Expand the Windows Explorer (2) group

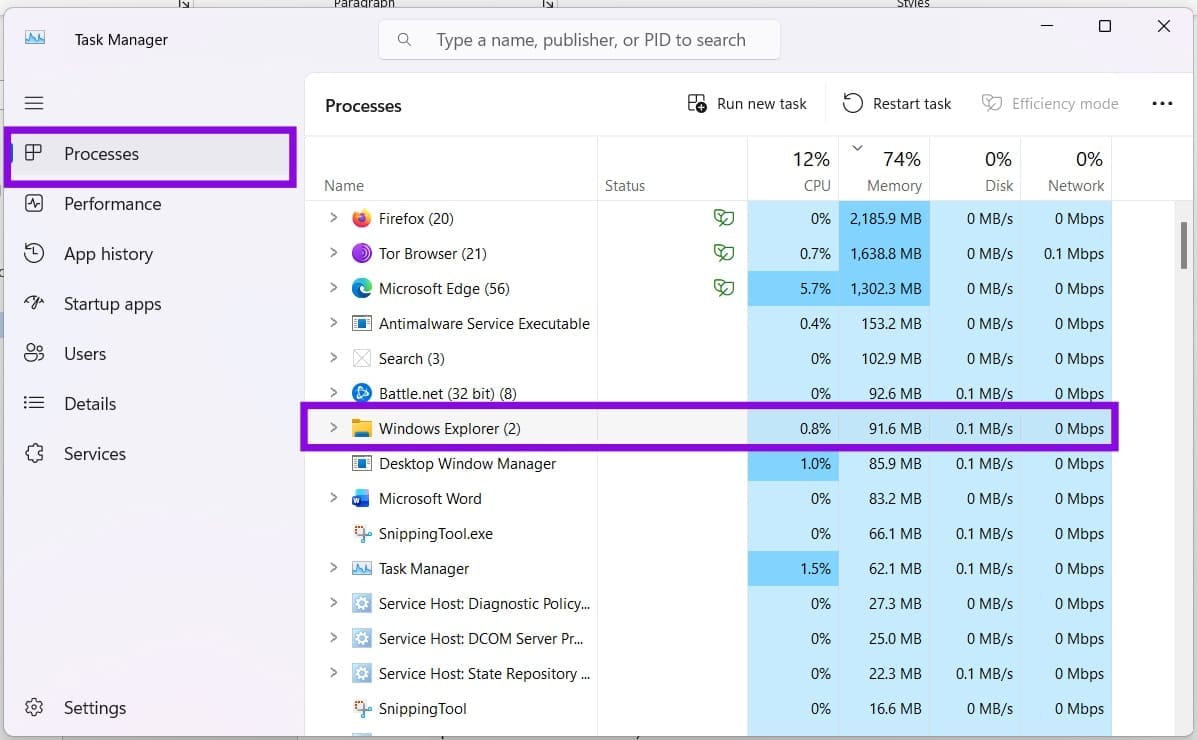click(x=334, y=428)
